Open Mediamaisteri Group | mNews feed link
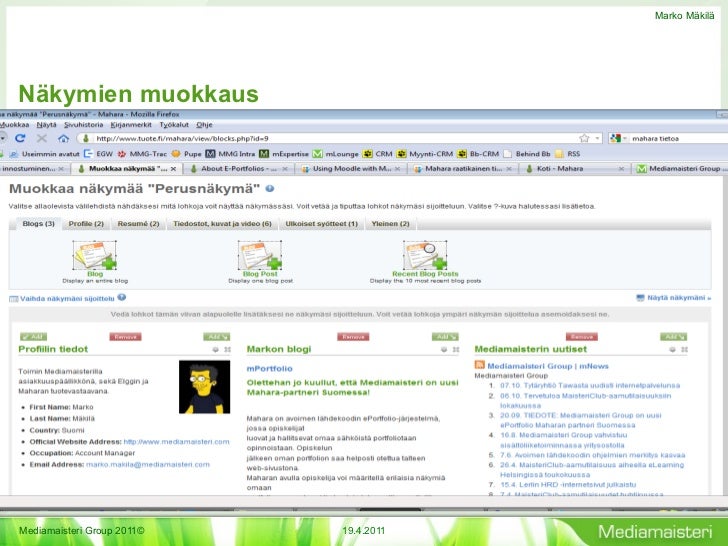The height and width of the screenshot is (546, 728). coord(548,366)
